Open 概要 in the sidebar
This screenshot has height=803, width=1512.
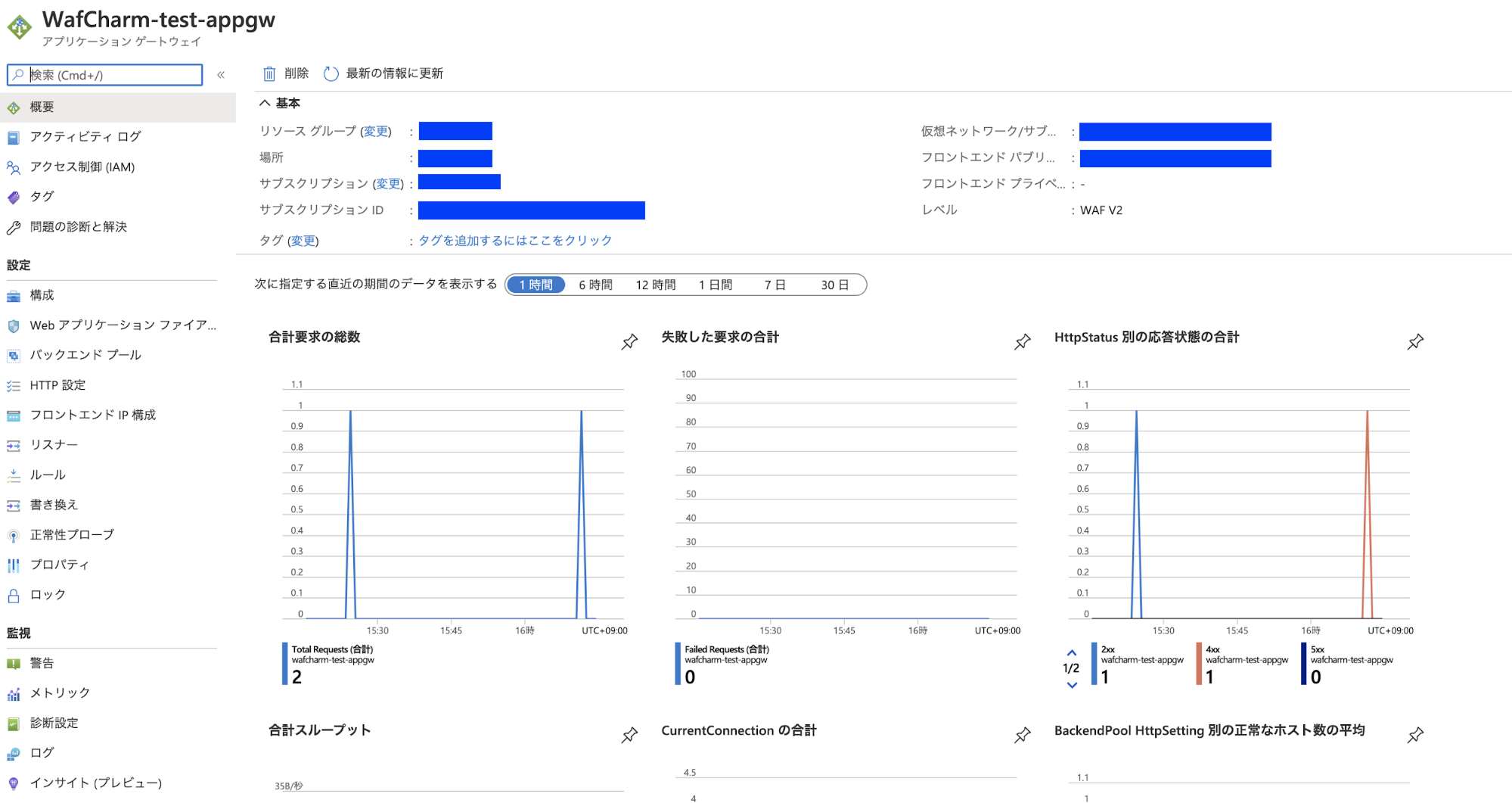coord(118,107)
